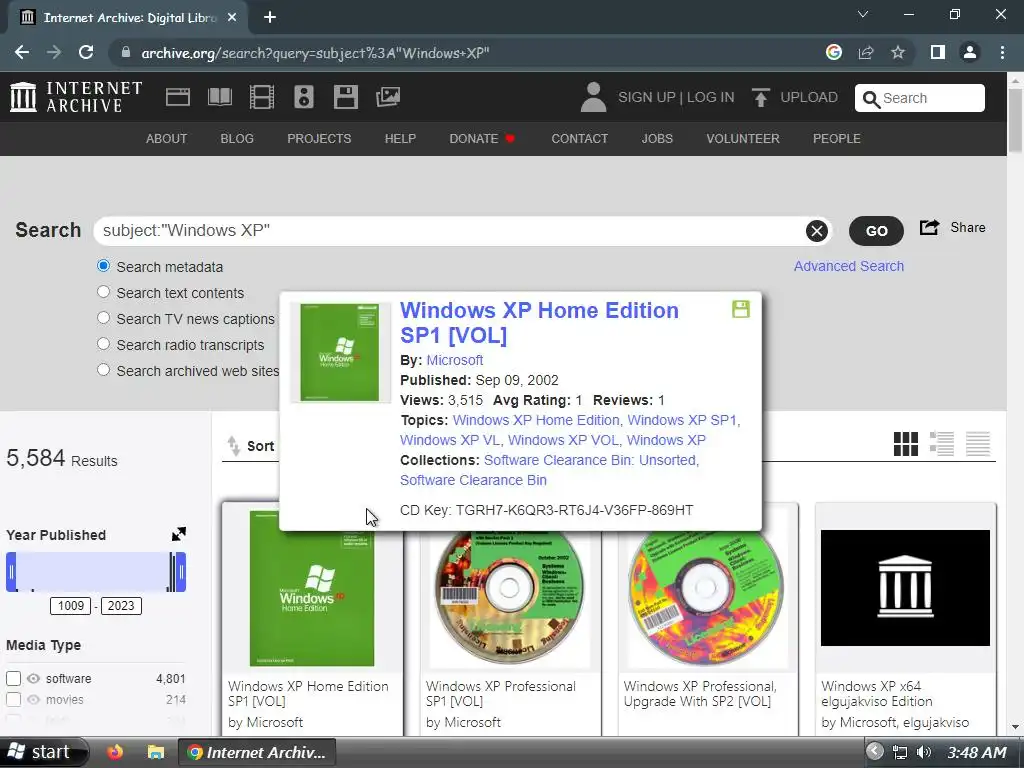
Task: Click the LOG IN link
Action: [x=711, y=97]
